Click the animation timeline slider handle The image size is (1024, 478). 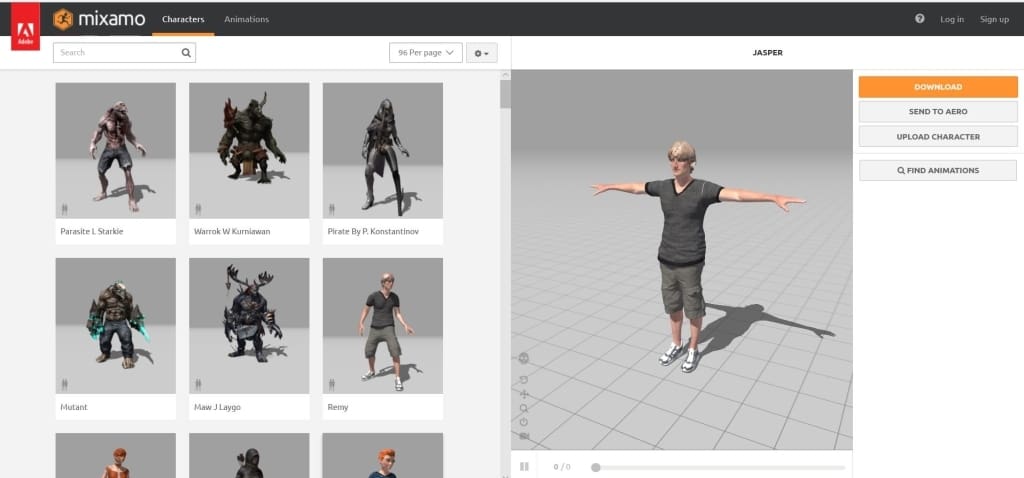[x=596, y=468]
